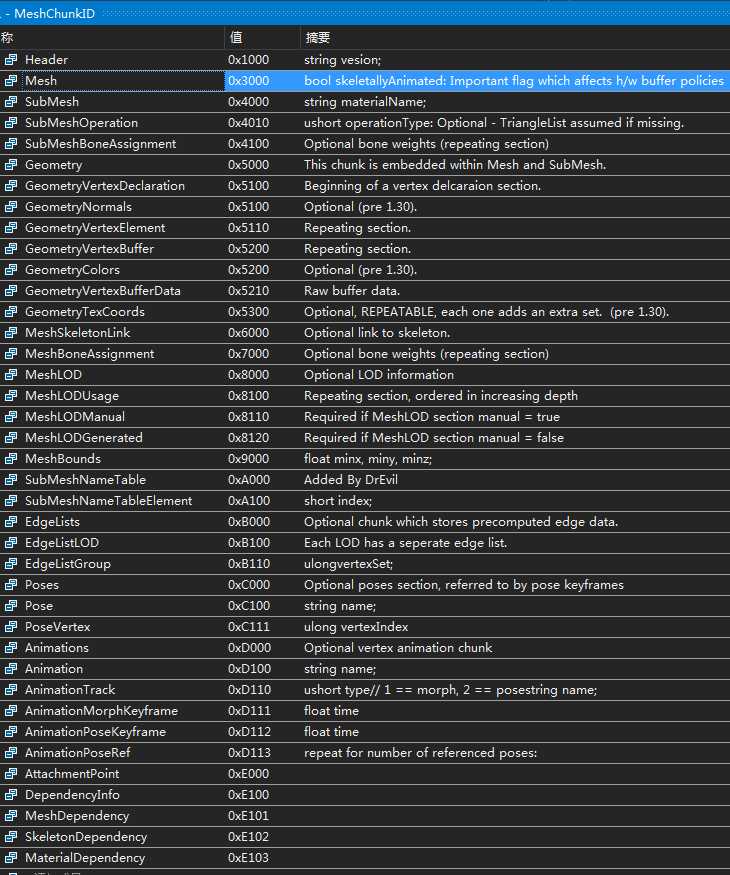Select the AnimationPoseKeyframe member name
Screen dimensions: 730x875
pos(95,732)
